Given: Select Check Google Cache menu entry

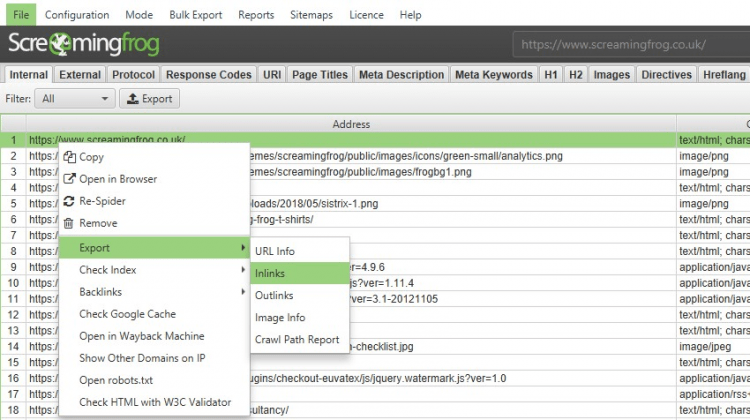Looking at the screenshot, I should coord(127,314).
